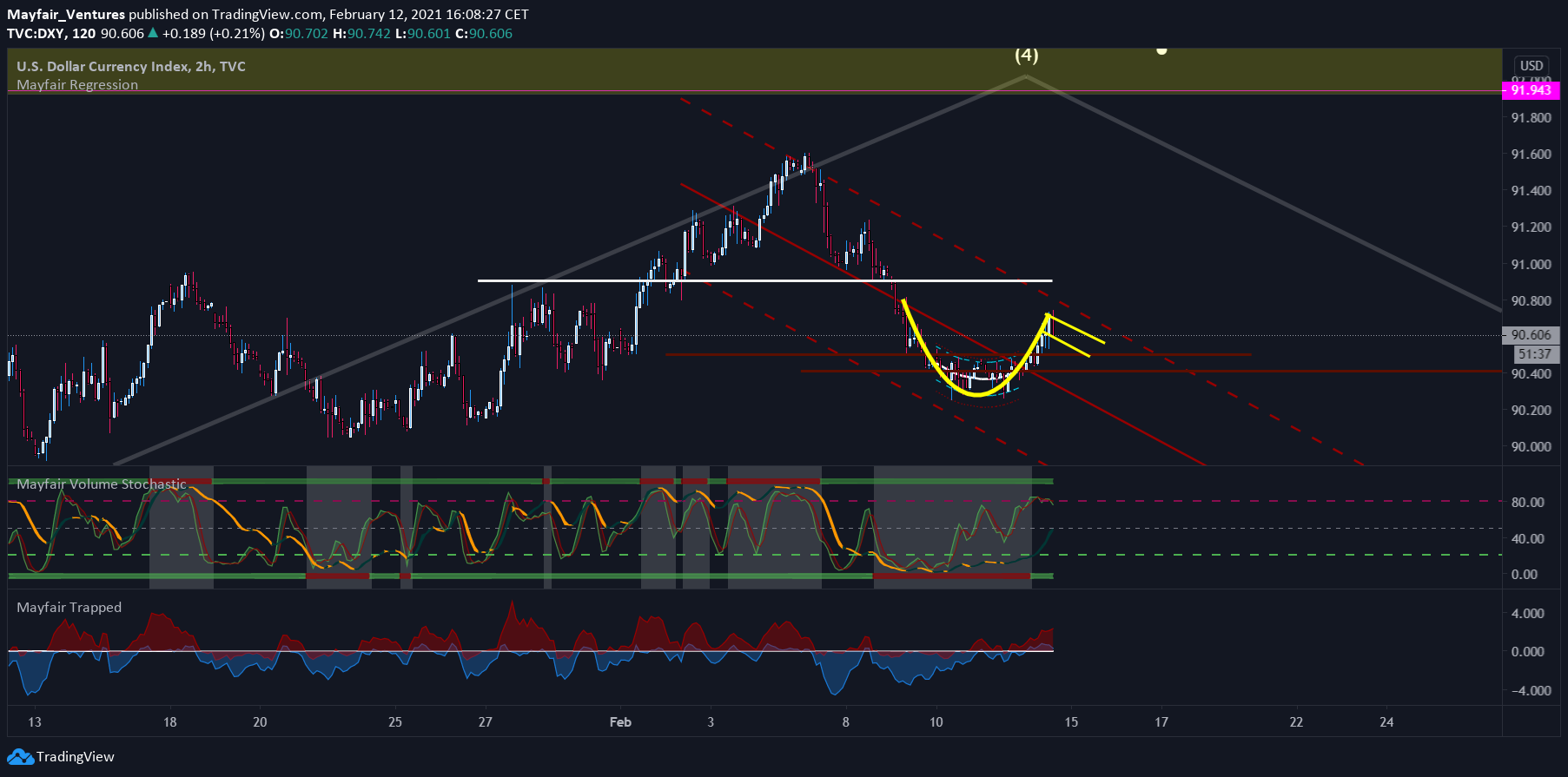Click the 80.00 stochastic scale label

pyautogui.click(x=1528, y=503)
